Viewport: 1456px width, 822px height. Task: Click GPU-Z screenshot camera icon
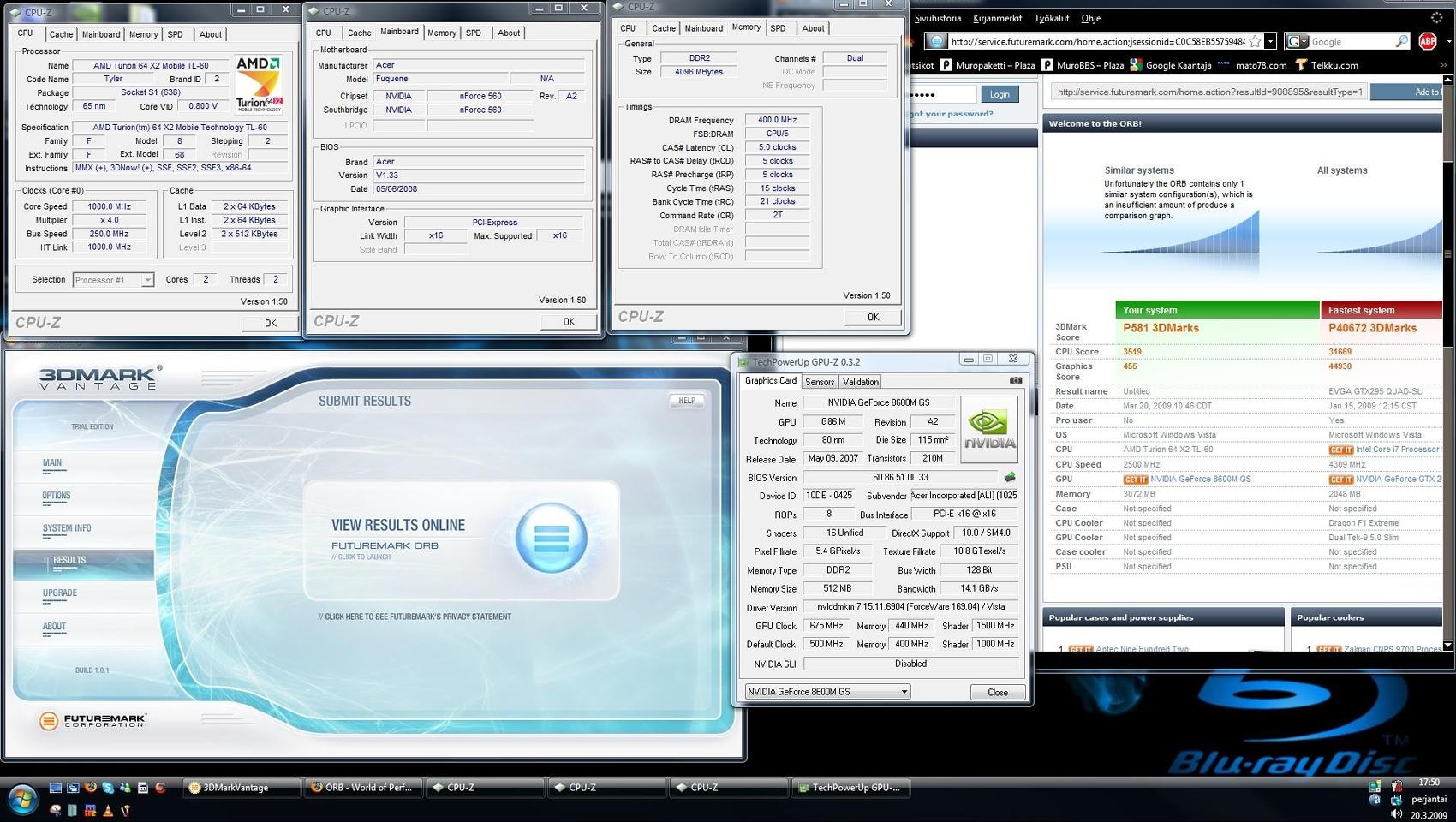1016,380
